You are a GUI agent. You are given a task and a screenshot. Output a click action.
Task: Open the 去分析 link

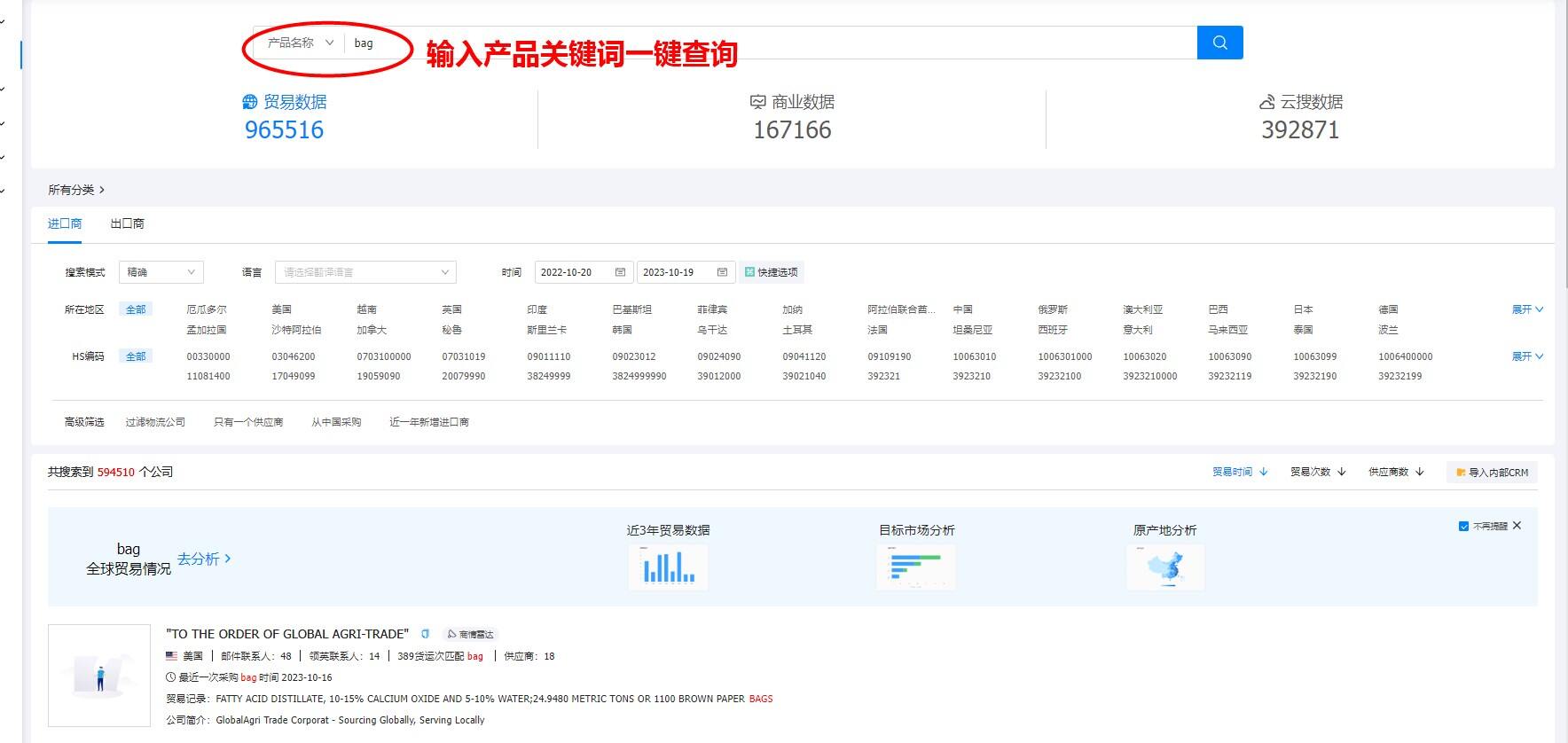coord(204,559)
